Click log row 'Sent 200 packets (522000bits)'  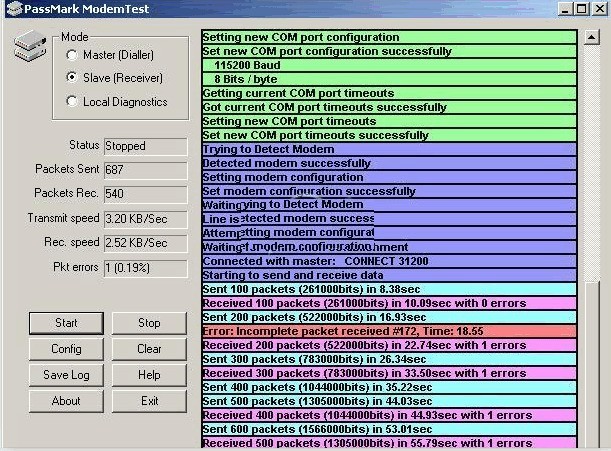click(x=389, y=318)
